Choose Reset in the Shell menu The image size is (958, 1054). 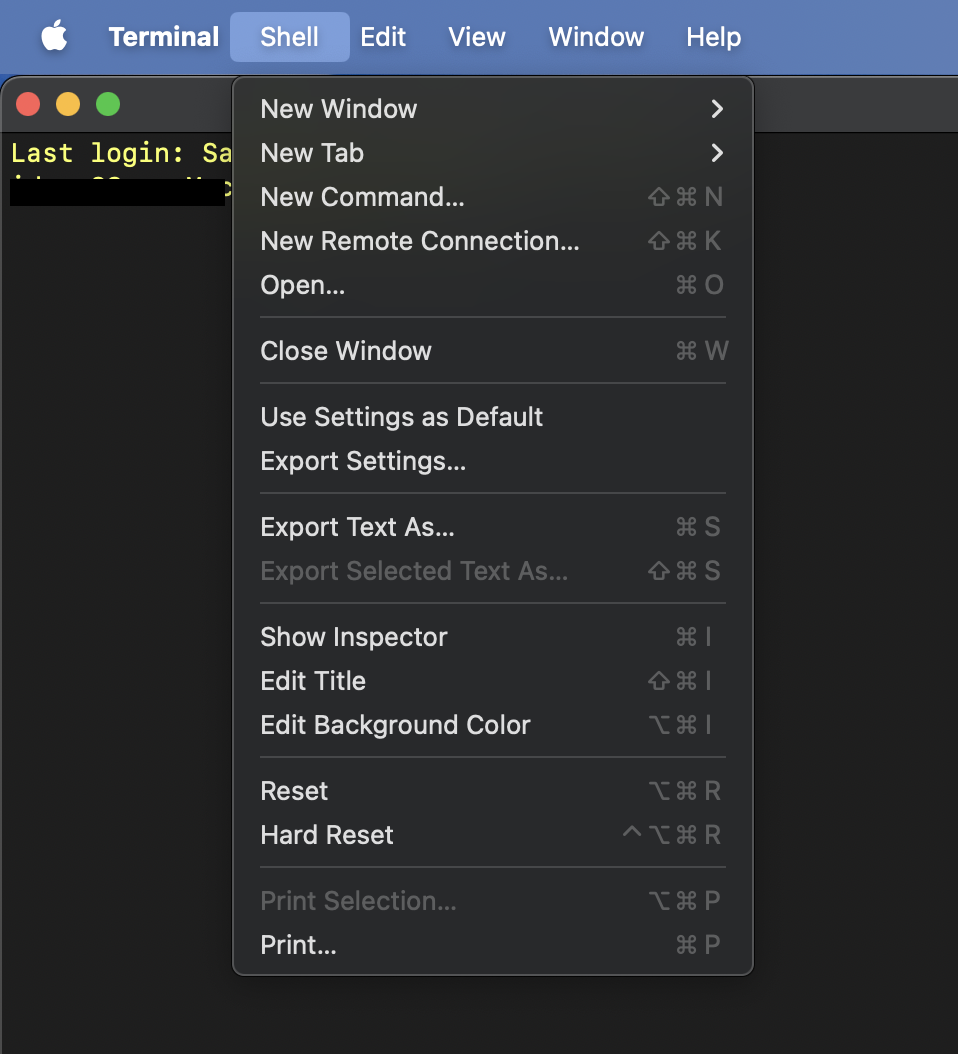493,790
